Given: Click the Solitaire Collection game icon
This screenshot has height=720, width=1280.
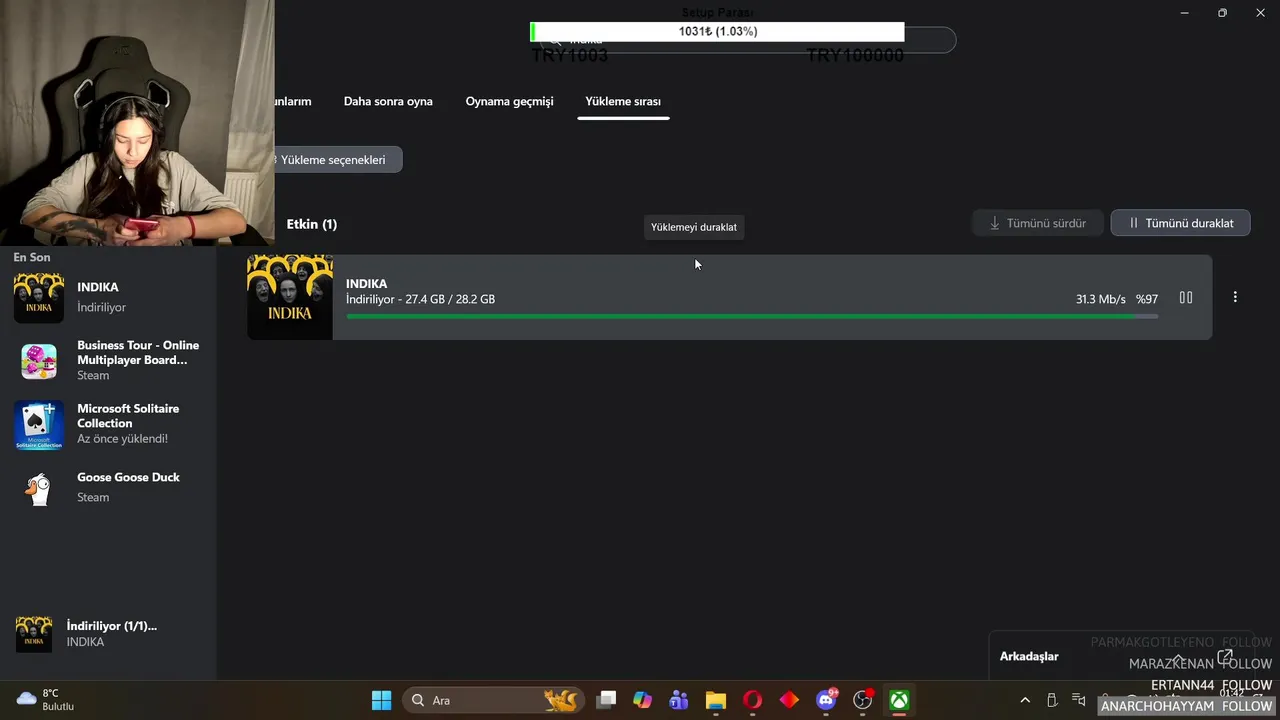Looking at the screenshot, I should tap(39, 425).
